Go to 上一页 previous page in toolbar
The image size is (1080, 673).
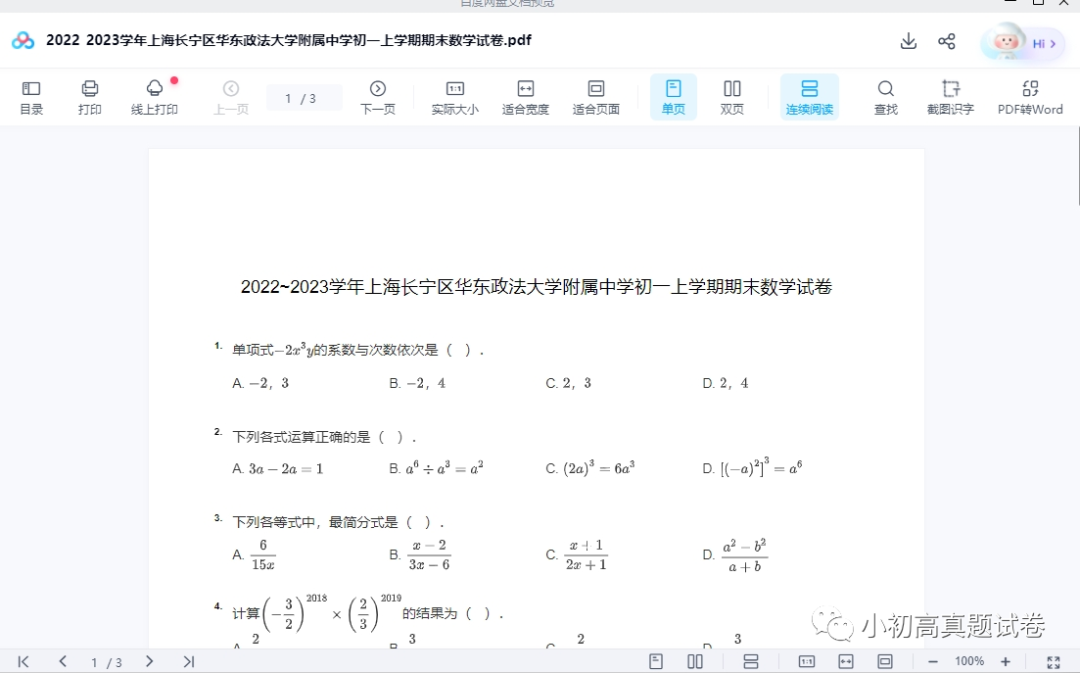pos(231,98)
